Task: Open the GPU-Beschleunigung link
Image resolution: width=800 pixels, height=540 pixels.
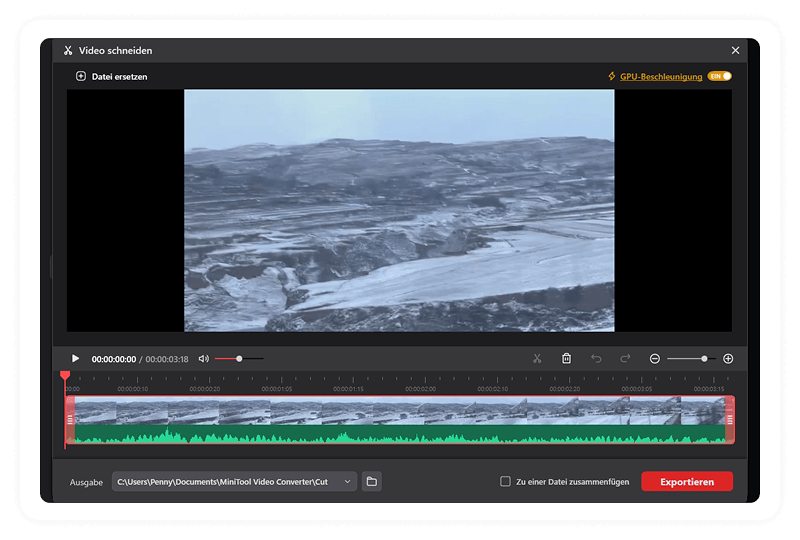Action: (x=661, y=77)
